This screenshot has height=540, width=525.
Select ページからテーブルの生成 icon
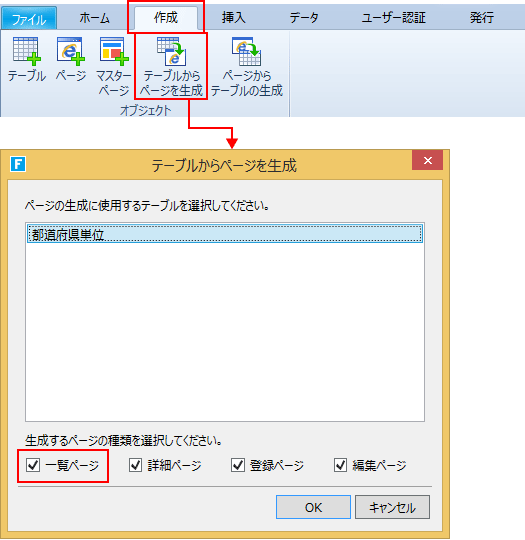(246, 51)
